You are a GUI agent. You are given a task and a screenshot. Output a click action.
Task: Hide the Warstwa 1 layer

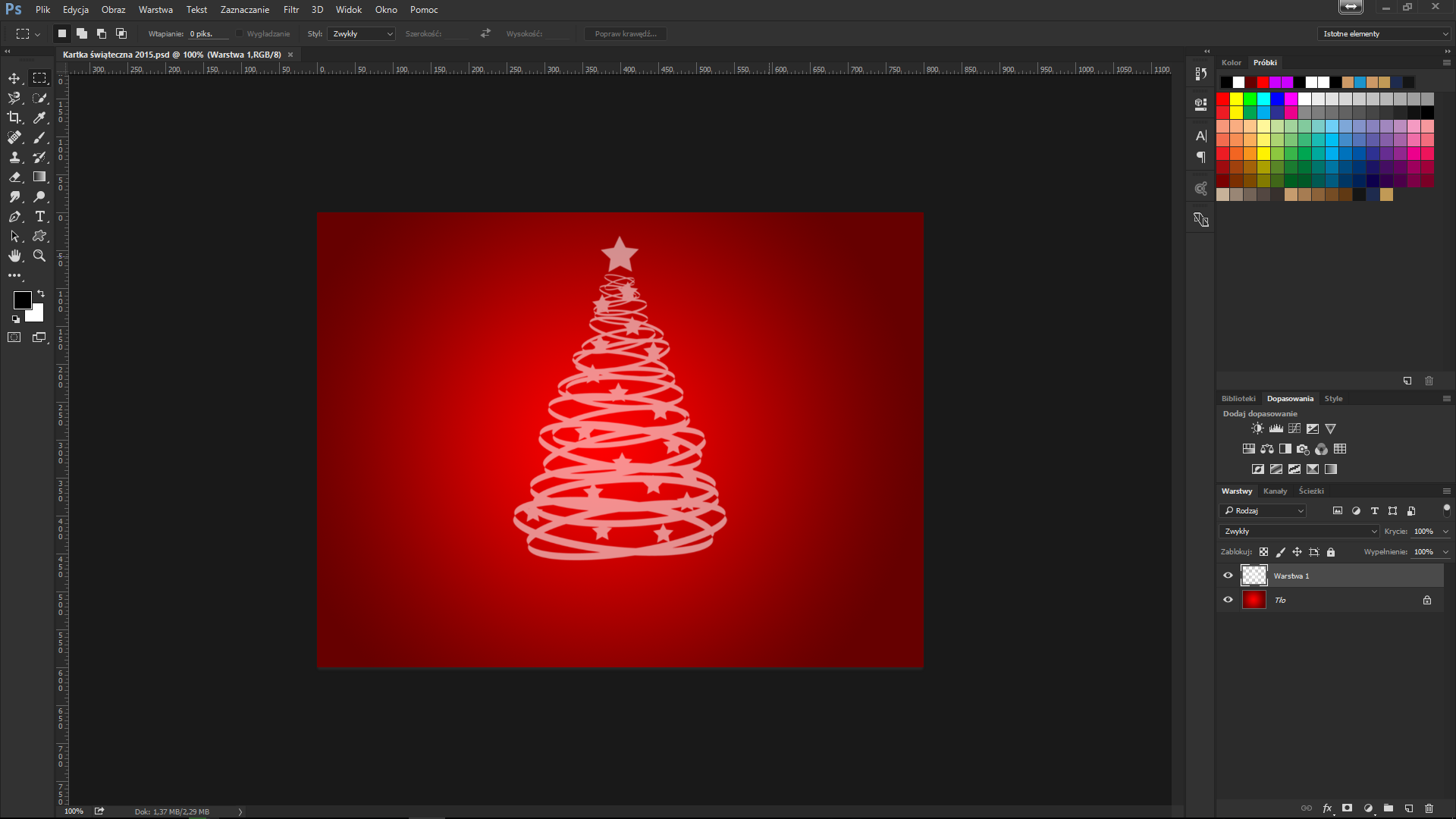[x=1228, y=576]
